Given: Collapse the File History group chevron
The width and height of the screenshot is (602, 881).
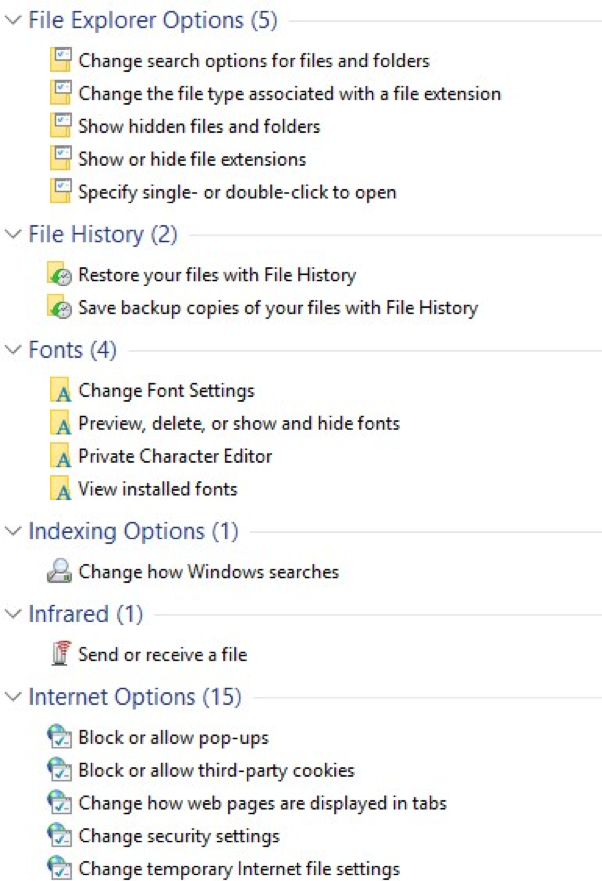Looking at the screenshot, I should pos(13,234).
